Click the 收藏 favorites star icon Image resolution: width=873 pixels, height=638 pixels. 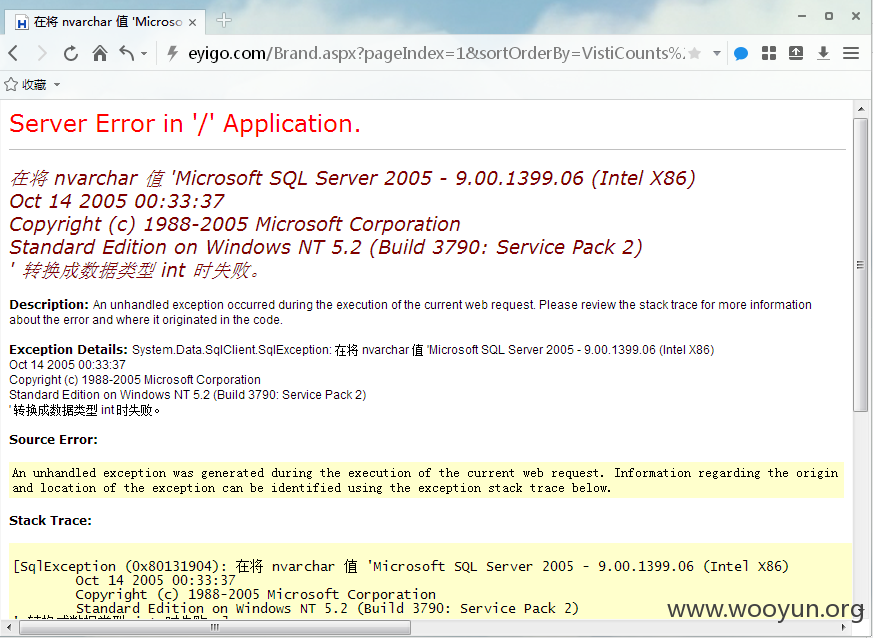tap(11, 85)
